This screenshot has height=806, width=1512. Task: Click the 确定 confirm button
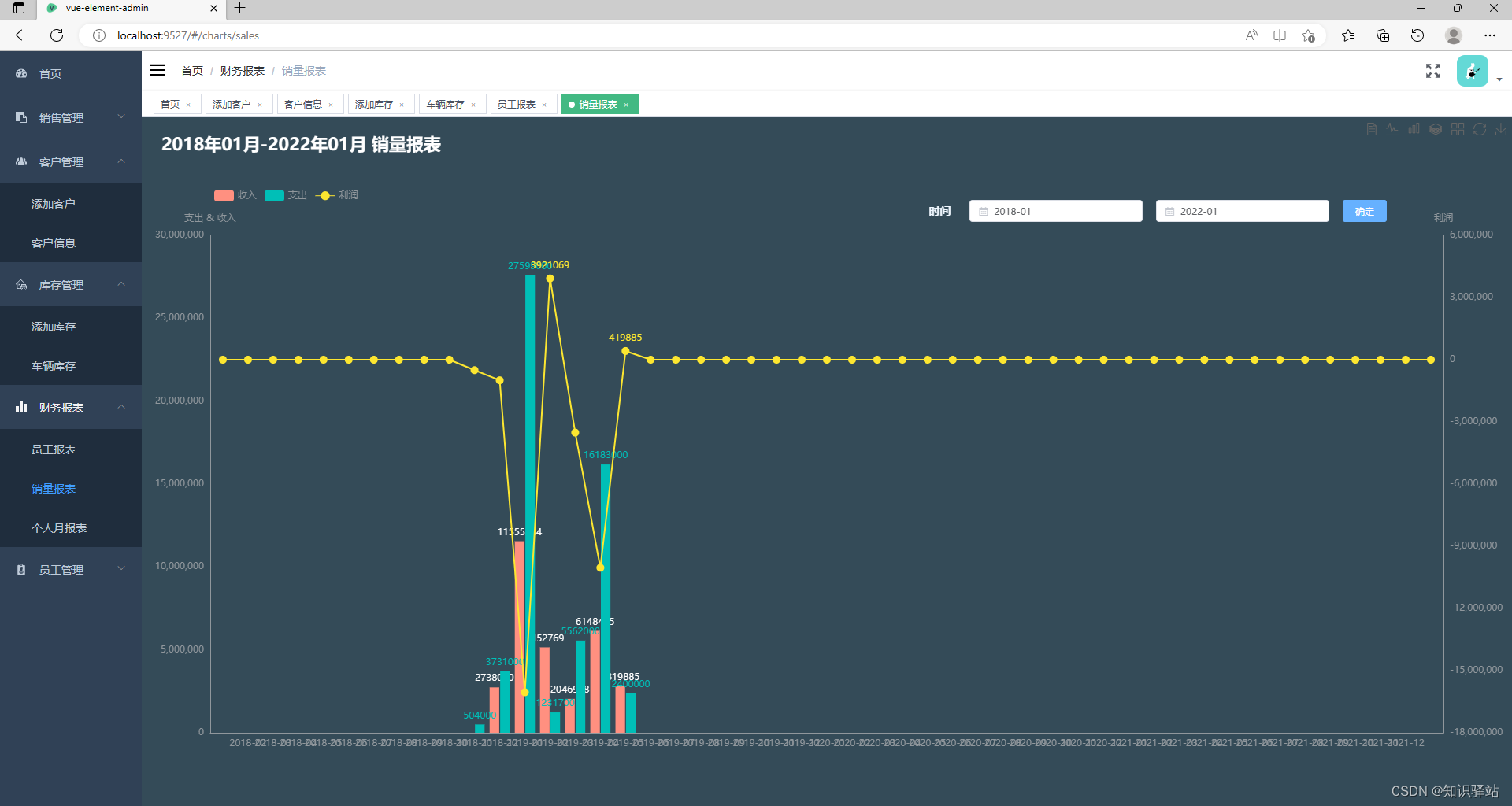coord(1364,211)
